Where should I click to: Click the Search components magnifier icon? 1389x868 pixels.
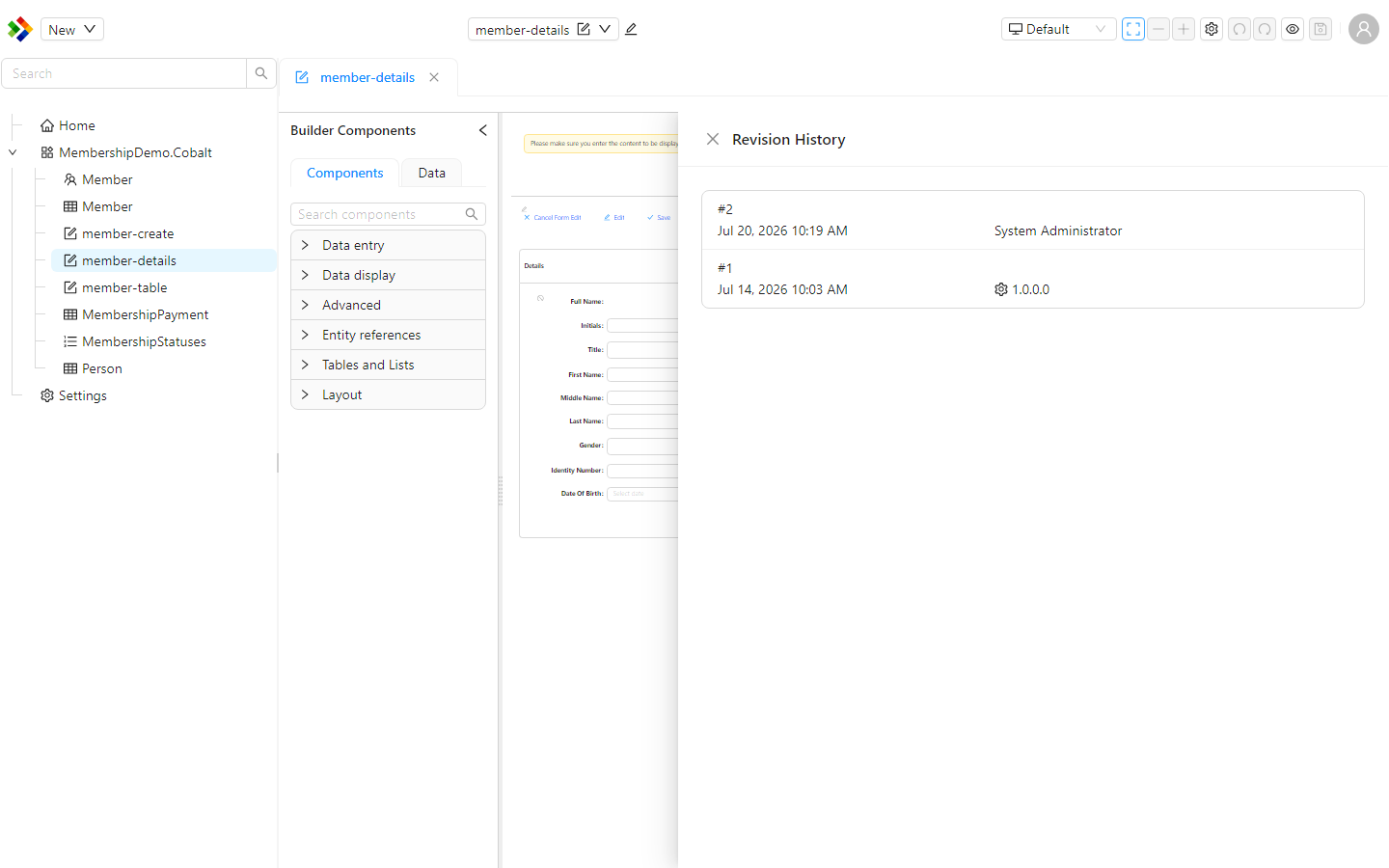tap(472, 214)
